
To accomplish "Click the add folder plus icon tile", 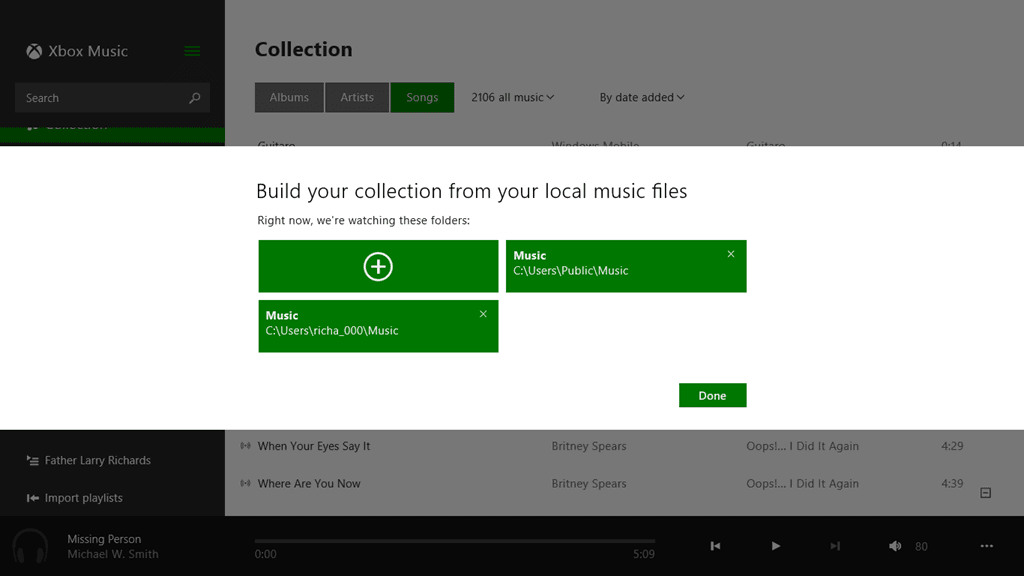I will (378, 266).
